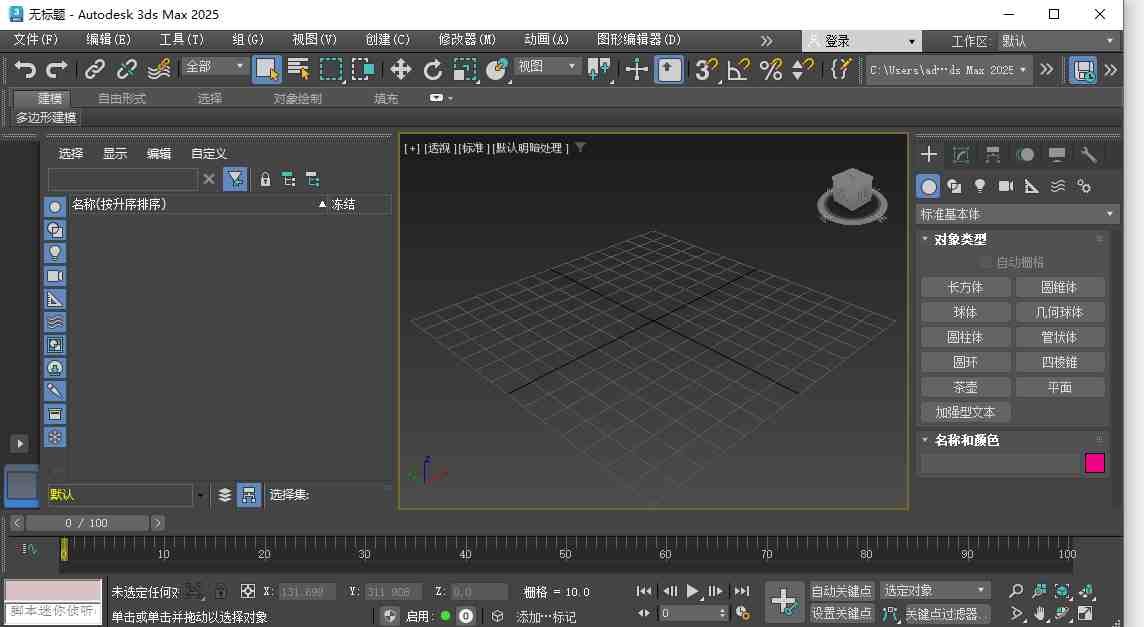This screenshot has width=1144, height=627.
Task: Open the 标准基本体 geometry type dropdown
Action: [1014, 213]
